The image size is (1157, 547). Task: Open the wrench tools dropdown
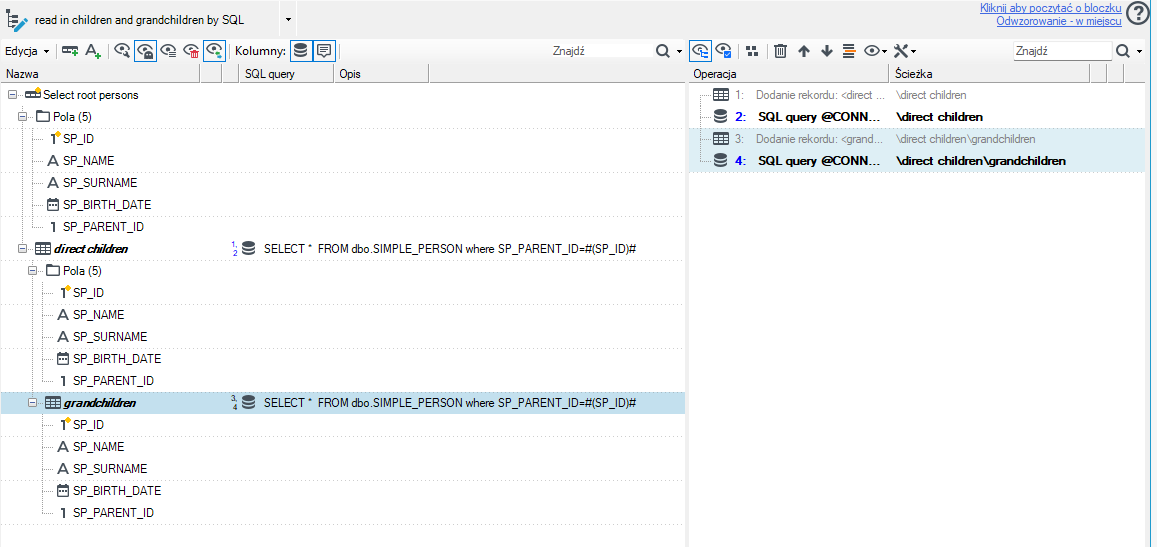point(905,51)
